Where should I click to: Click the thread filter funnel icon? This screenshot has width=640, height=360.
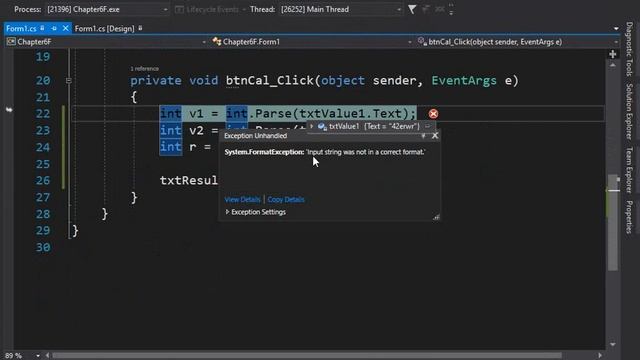coord(412,9)
